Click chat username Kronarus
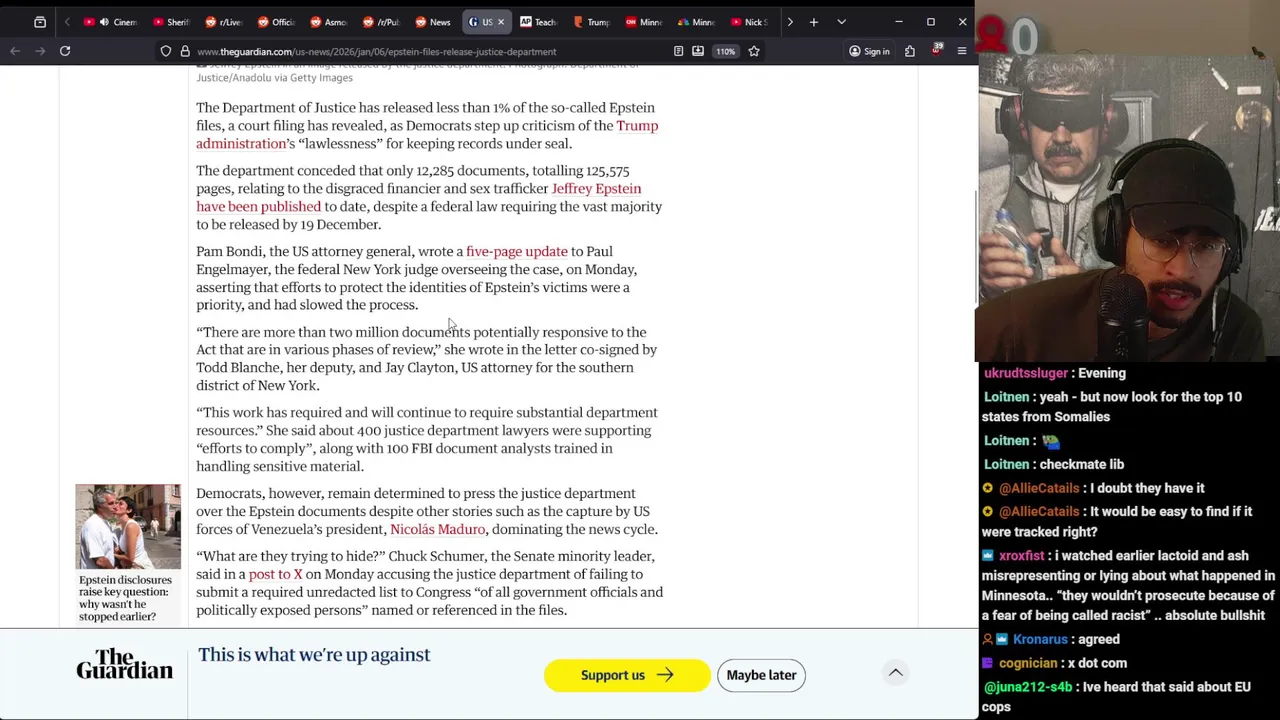Viewport: 1280px width, 720px height. (x=1040, y=639)
